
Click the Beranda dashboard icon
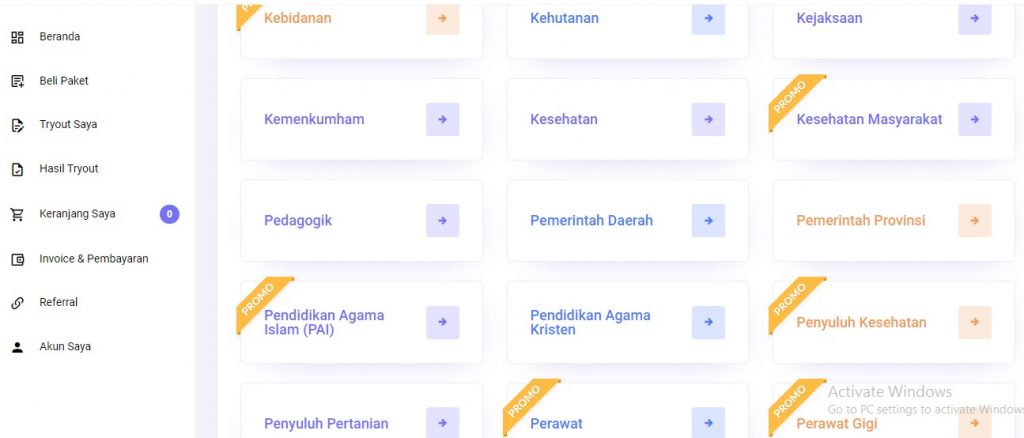pyautogui.click(x=17, y=37)
